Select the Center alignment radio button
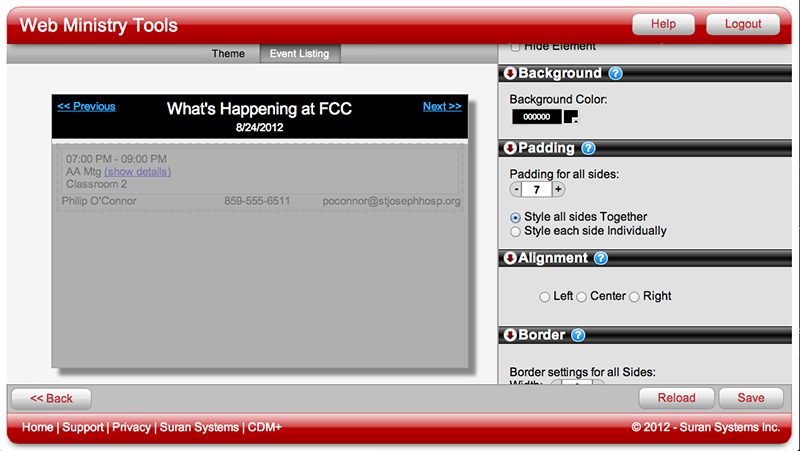The image size is (800, 451). [581, 297]
